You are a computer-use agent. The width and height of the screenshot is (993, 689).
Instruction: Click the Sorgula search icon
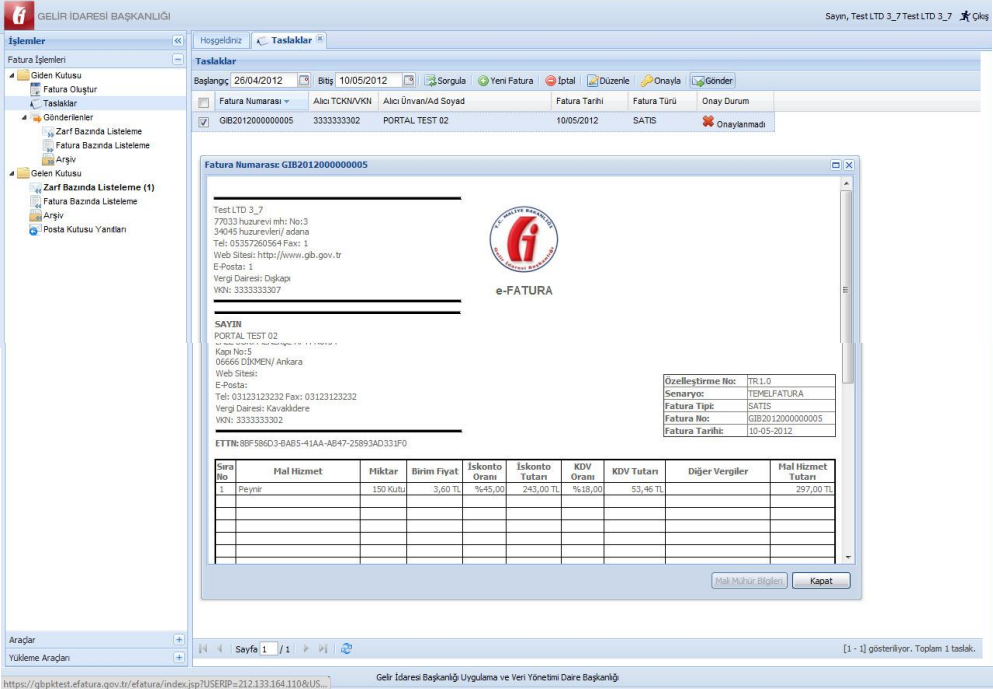click(x=431, y=81)
